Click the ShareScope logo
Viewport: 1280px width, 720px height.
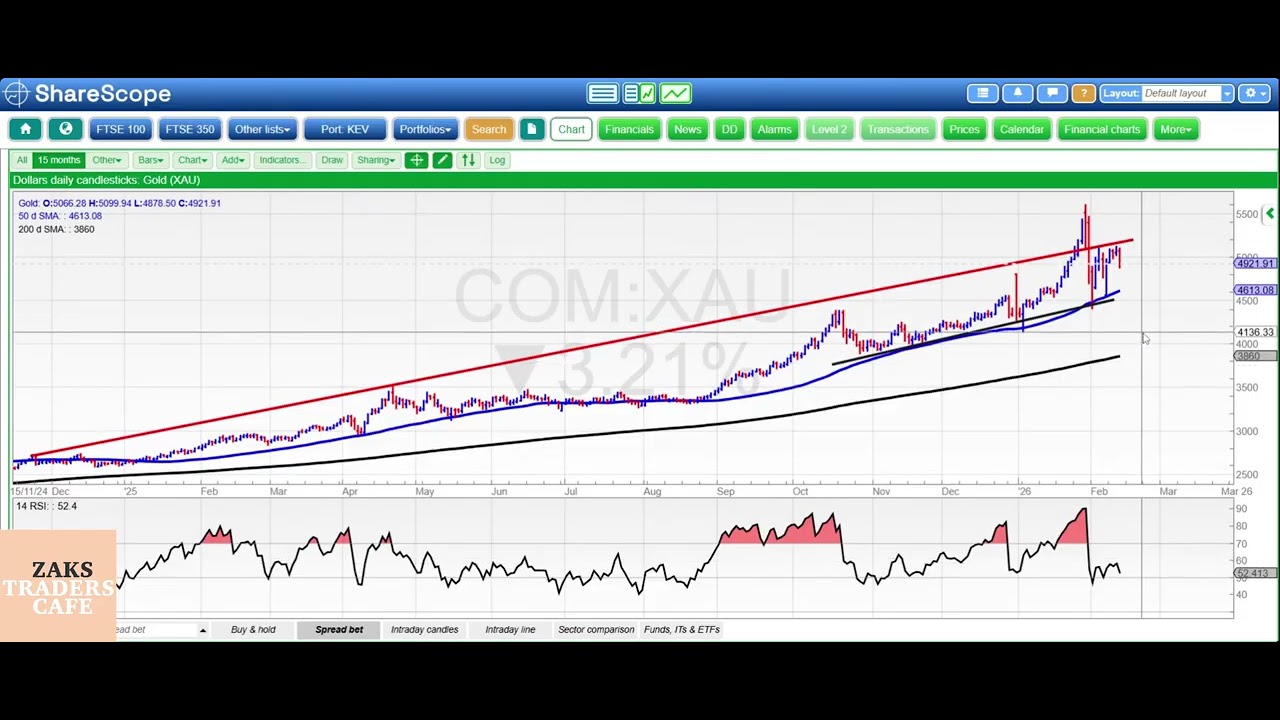(x=87, y=94)
